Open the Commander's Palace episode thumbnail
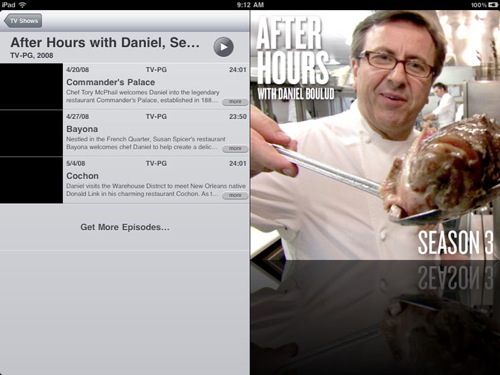The width and height of the screenshot is (500, 375). (x=31, y=86)
